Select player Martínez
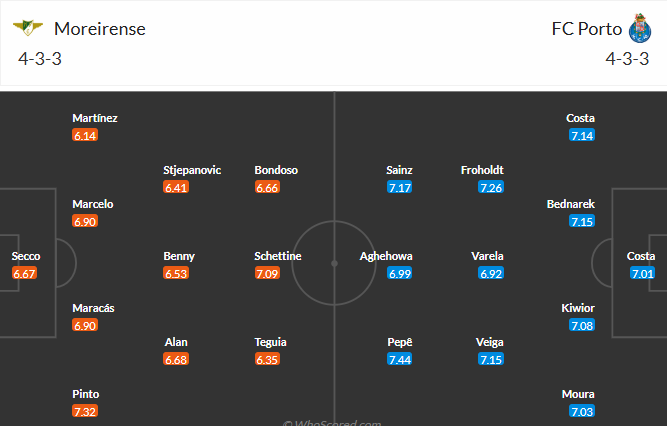667x426 pixels. coord(95,118)
